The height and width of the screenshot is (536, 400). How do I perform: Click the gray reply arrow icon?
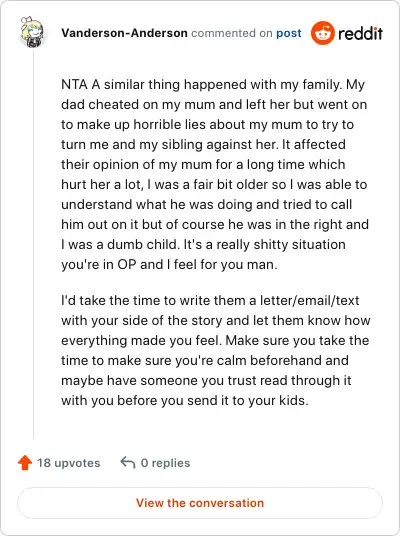128,463
